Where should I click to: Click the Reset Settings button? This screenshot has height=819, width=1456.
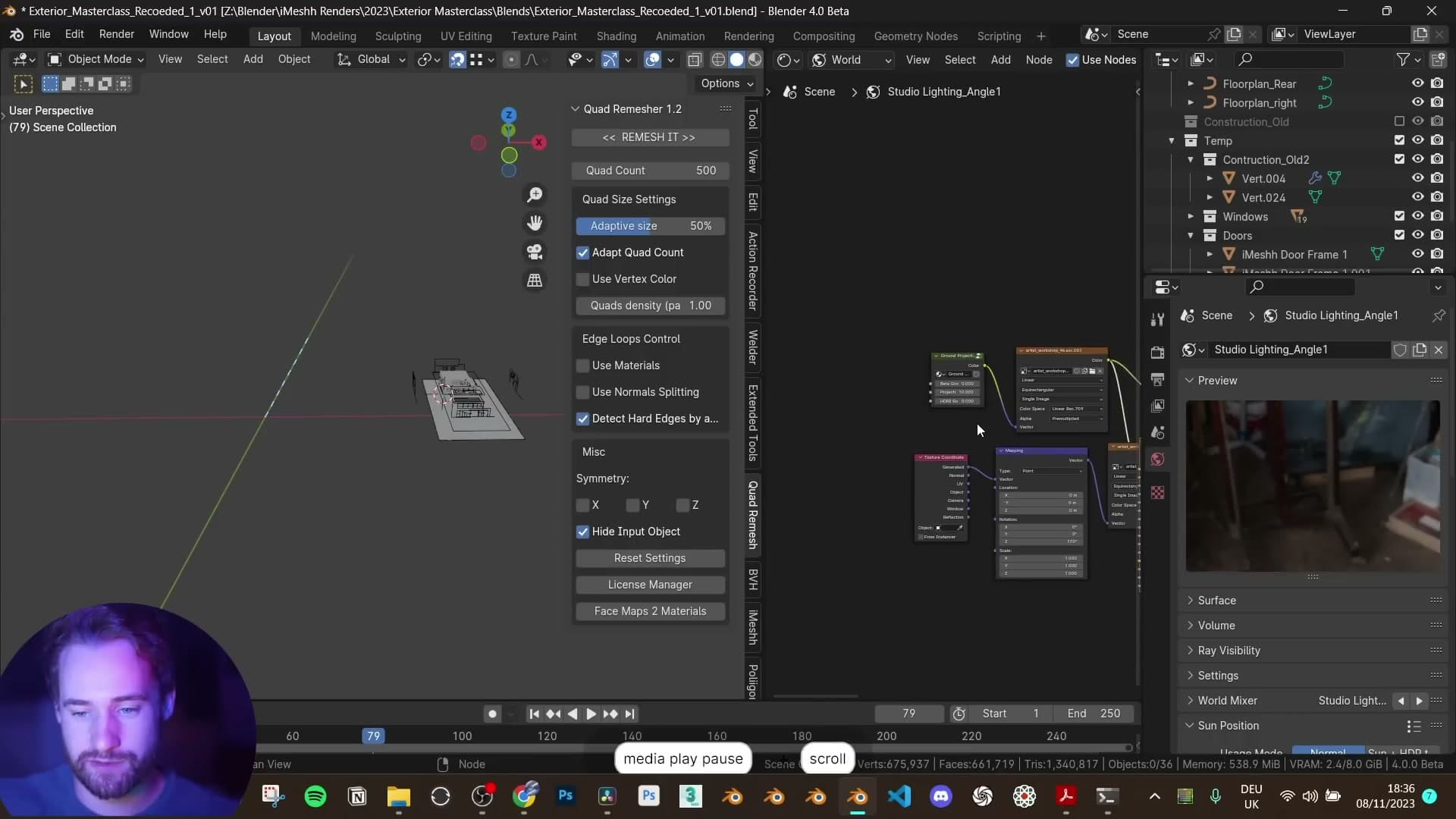[x=650, y=558]
